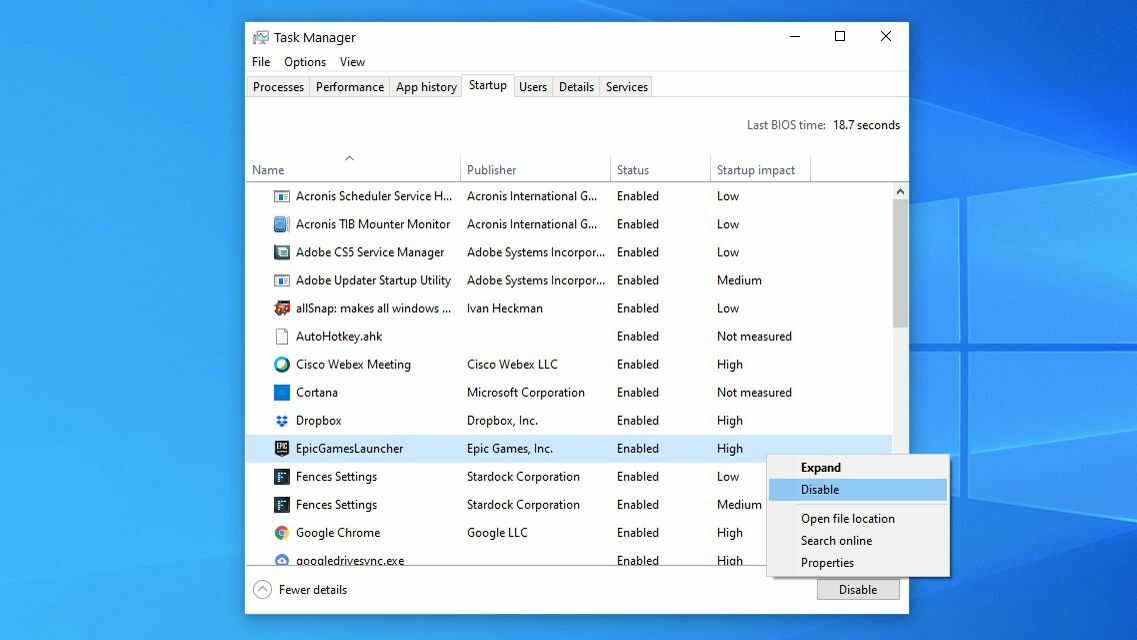Click the Adobe CS5 Service Manager icon
The height and width of the screenshot is (640, 1137).
281,252
